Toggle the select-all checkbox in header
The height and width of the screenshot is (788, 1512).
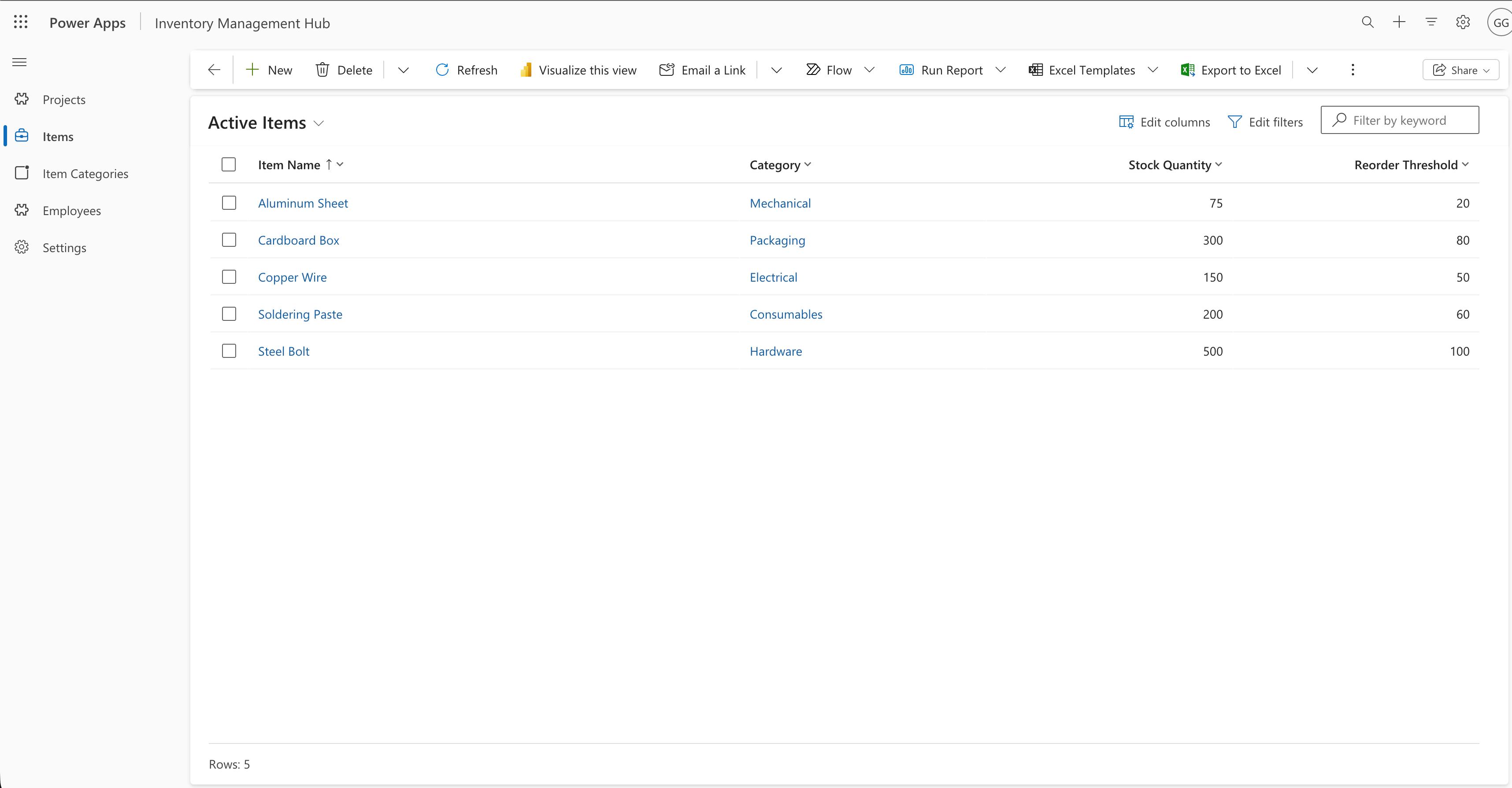(x=229, y=164)
